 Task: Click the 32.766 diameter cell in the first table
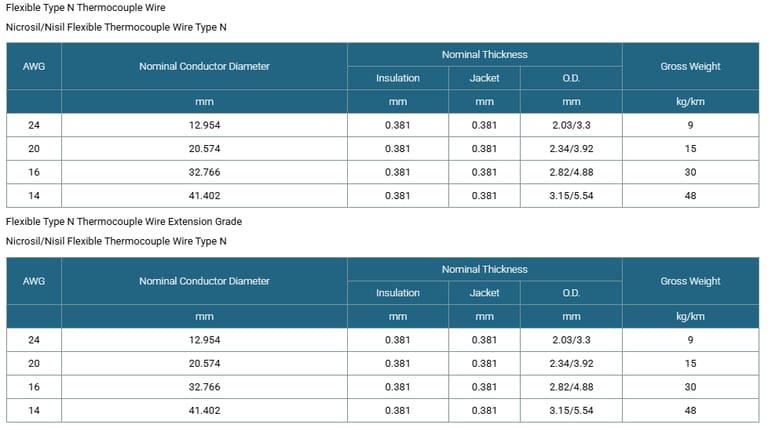point(204,172)
